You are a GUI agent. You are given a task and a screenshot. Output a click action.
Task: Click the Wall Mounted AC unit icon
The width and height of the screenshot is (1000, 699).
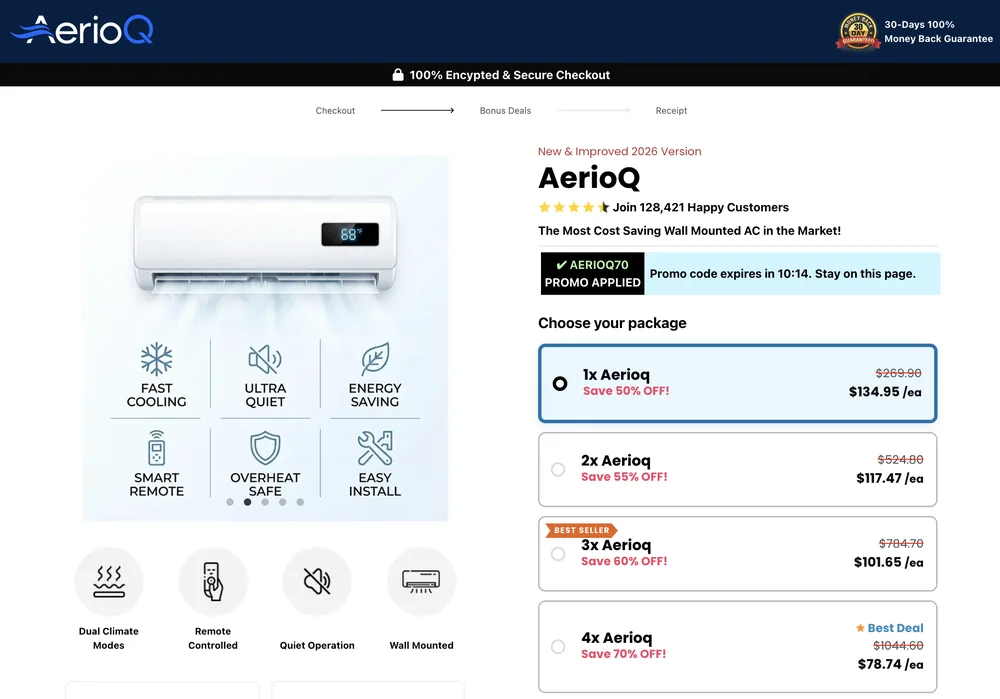[422, 581]
